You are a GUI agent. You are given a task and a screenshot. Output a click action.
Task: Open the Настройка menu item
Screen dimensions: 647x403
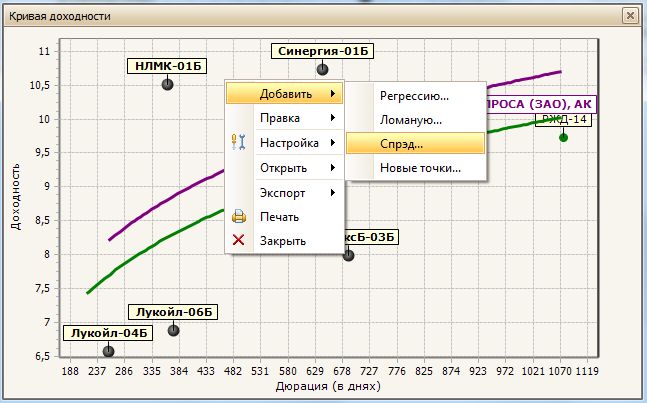pos(288,143)
